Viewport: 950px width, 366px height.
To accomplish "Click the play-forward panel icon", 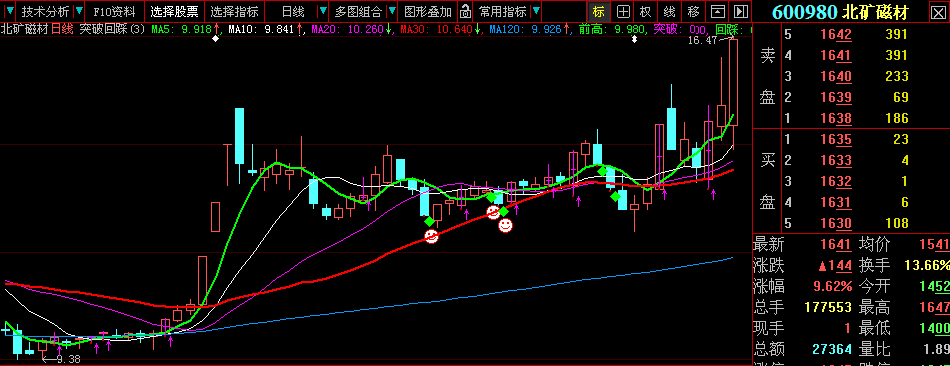I will (740, 11).
